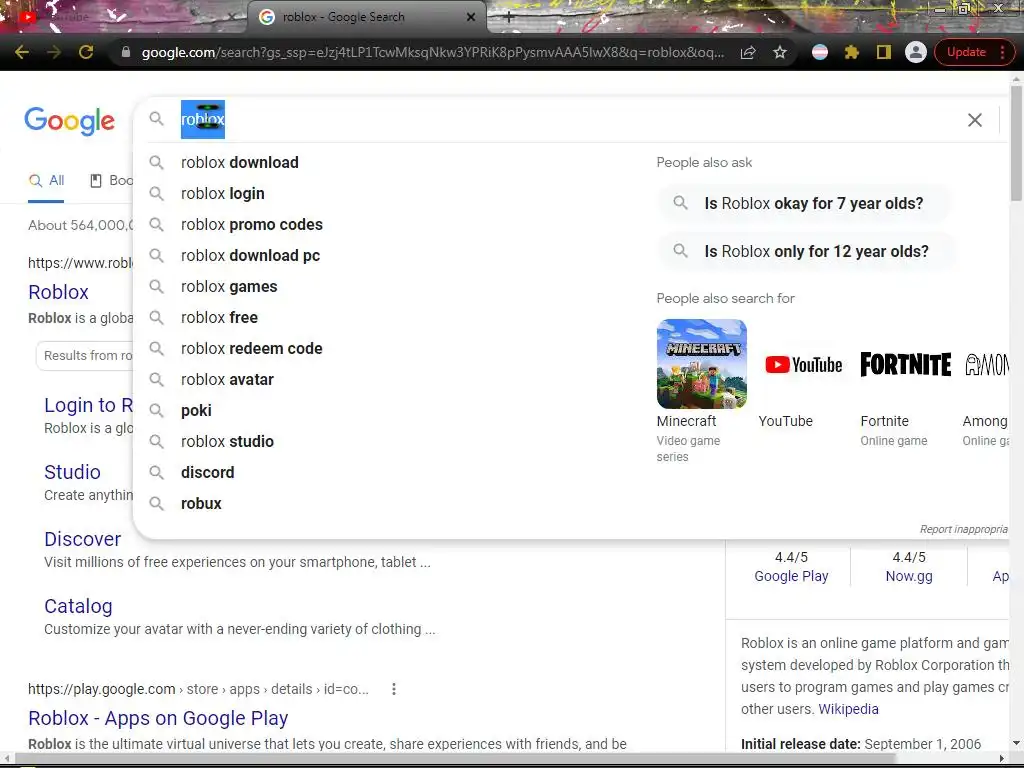The width and height of the screenshot is (1024, 768).
Task: Open three-dot menu for play.google.com result
Action: tap(394, 689)
